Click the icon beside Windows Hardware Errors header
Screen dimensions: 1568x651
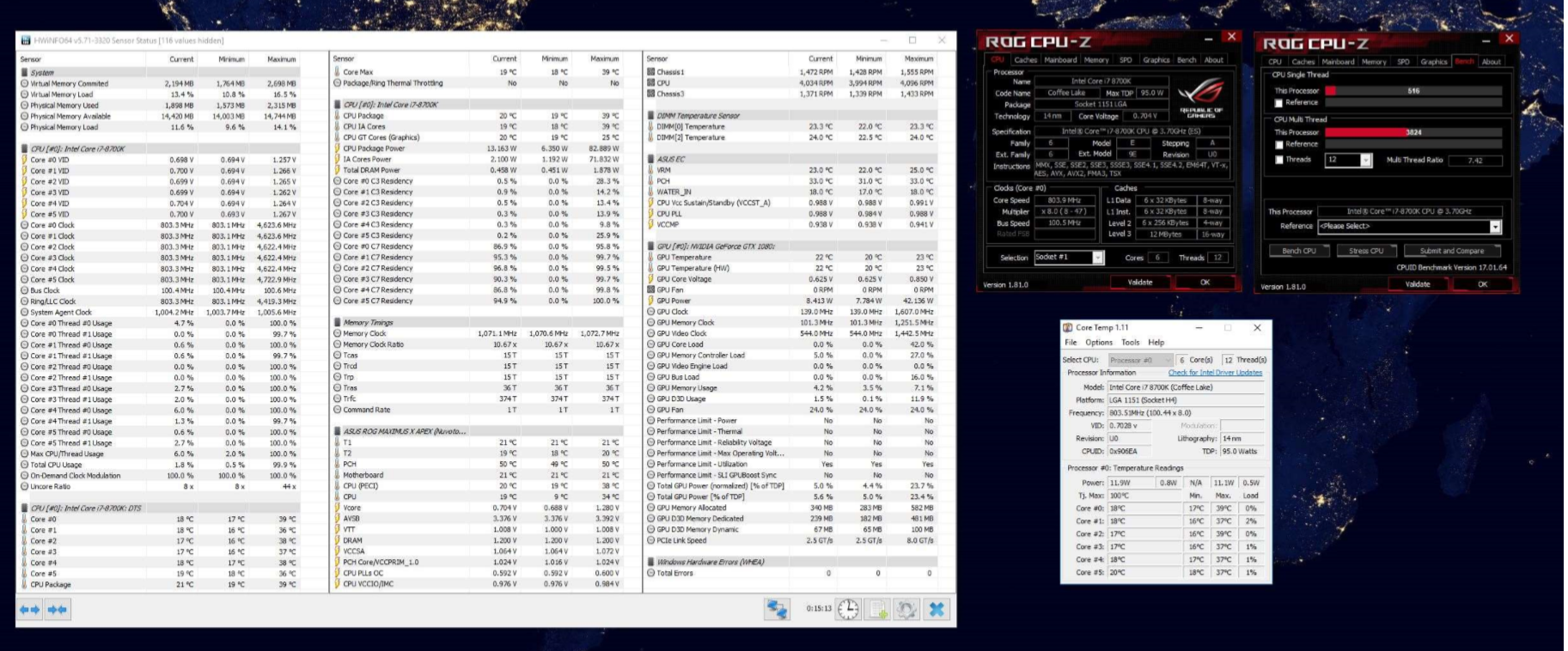coord(651,562)
